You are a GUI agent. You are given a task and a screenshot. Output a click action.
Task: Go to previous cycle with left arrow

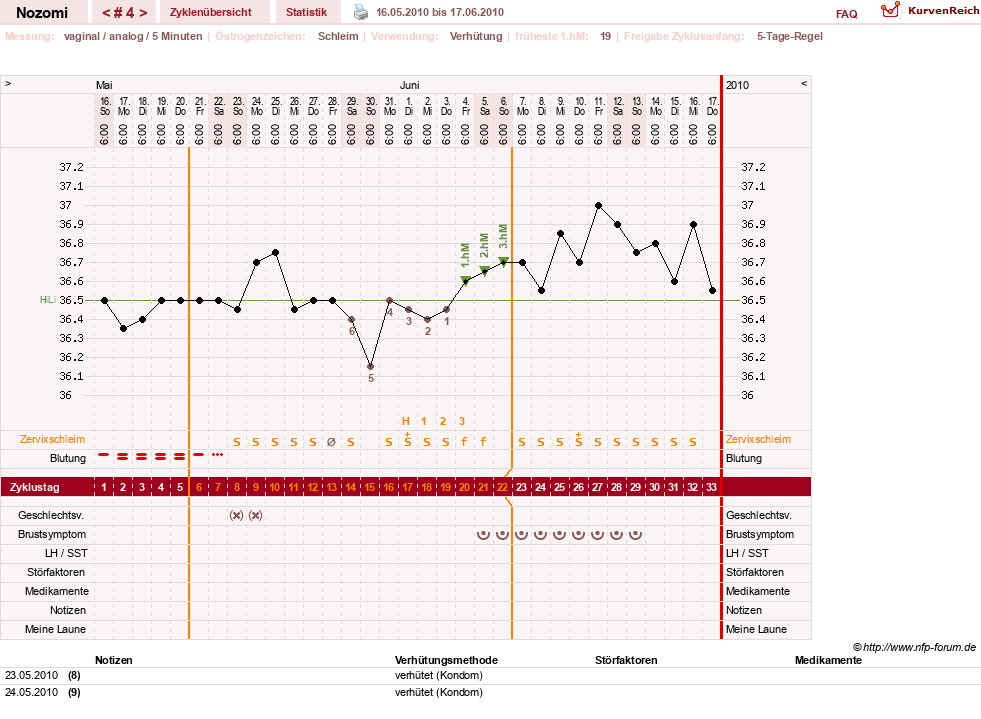click(106, 13)
